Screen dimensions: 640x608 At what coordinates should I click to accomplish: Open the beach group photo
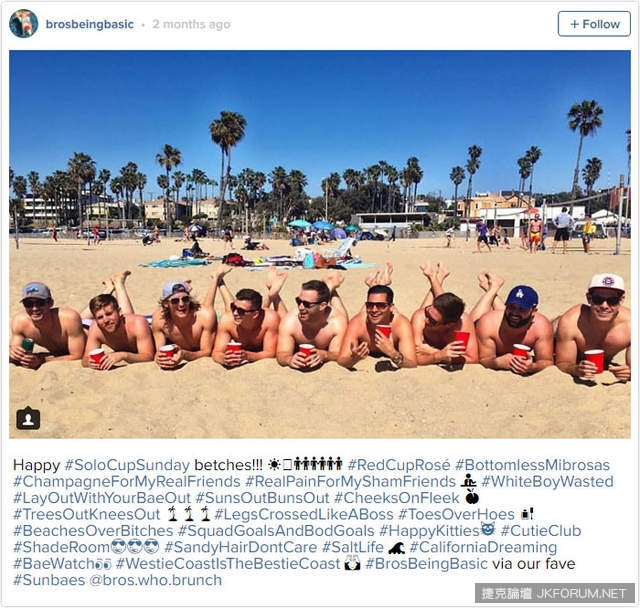(320, 244)
